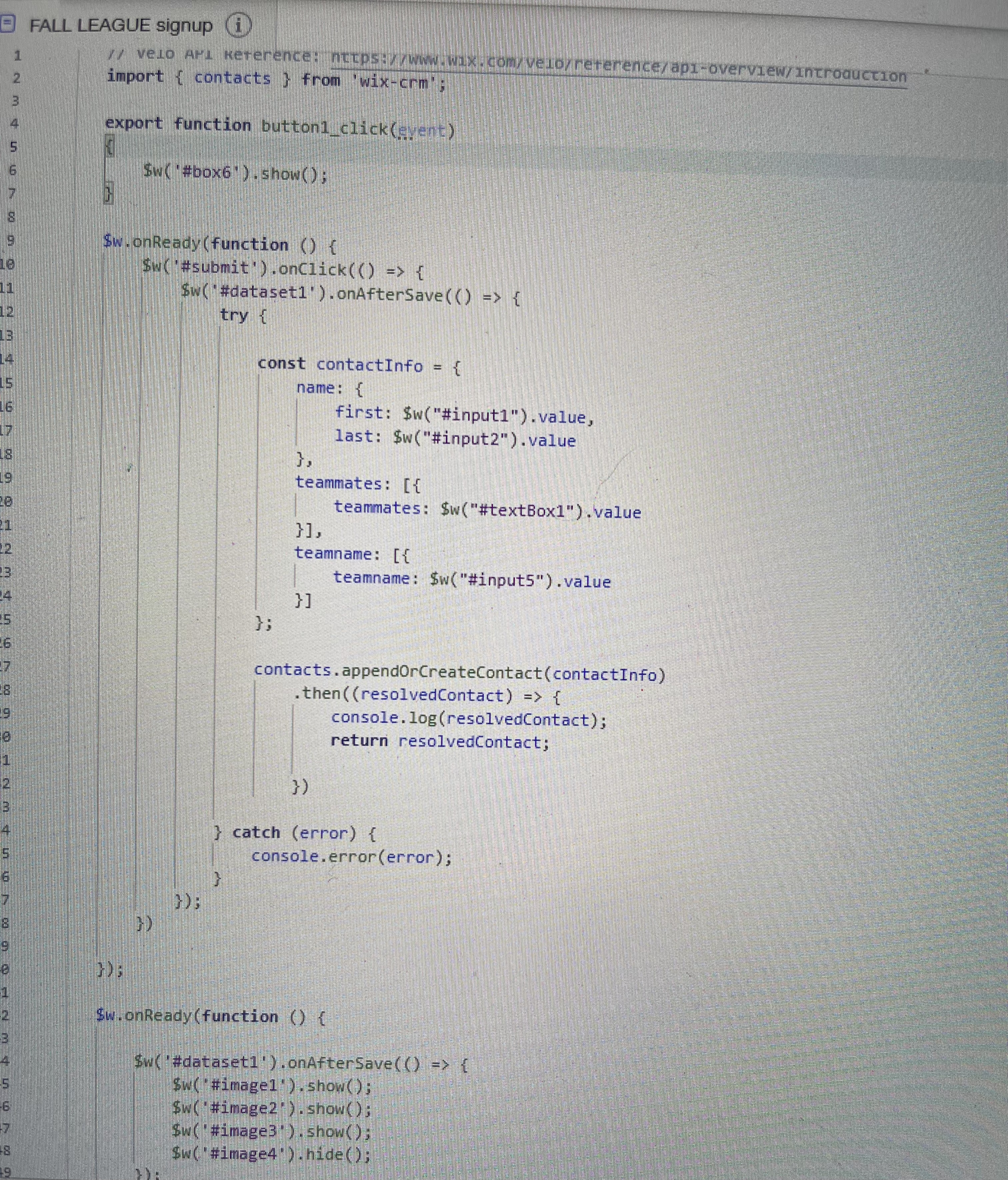Click the #submit onClick code line
Screen dimensions: 1008x1180
pyautogui.click(x=283, y=269)
